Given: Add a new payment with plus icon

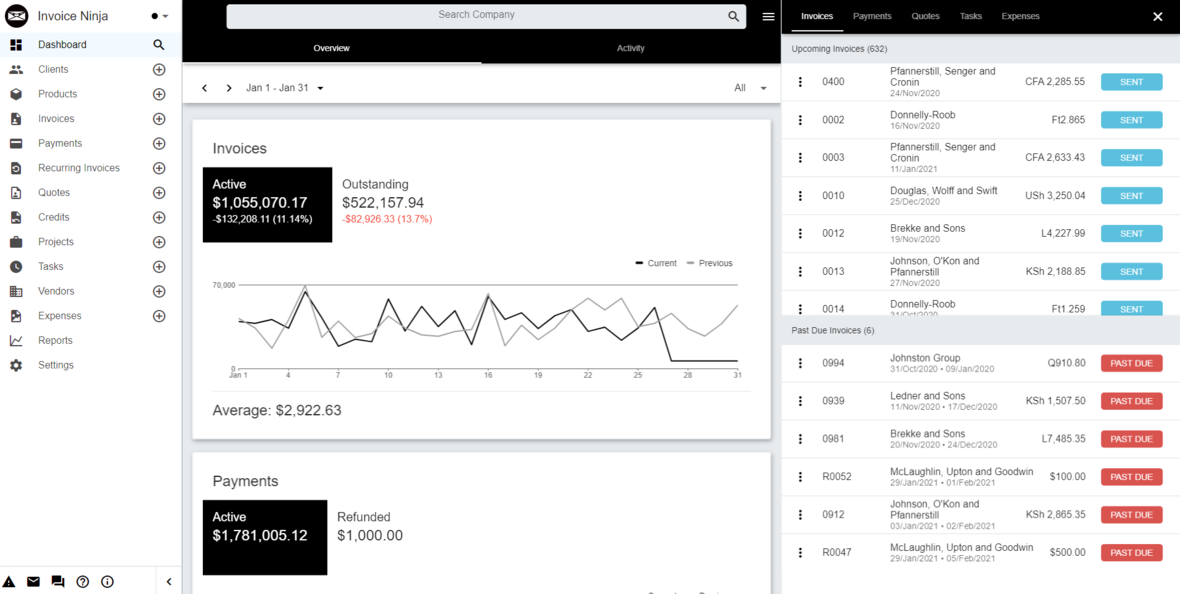Looking at the screenshot, I should pyautogui.click(x=159, y=143).
